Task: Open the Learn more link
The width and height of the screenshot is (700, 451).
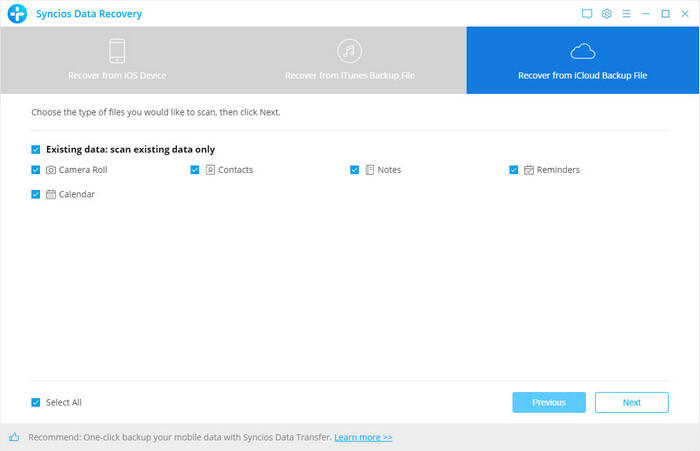Action: 363,437
